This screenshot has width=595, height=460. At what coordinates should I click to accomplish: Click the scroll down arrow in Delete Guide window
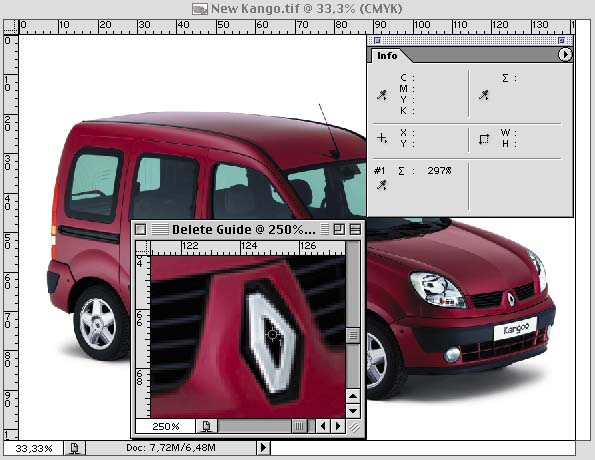(353, 411)
